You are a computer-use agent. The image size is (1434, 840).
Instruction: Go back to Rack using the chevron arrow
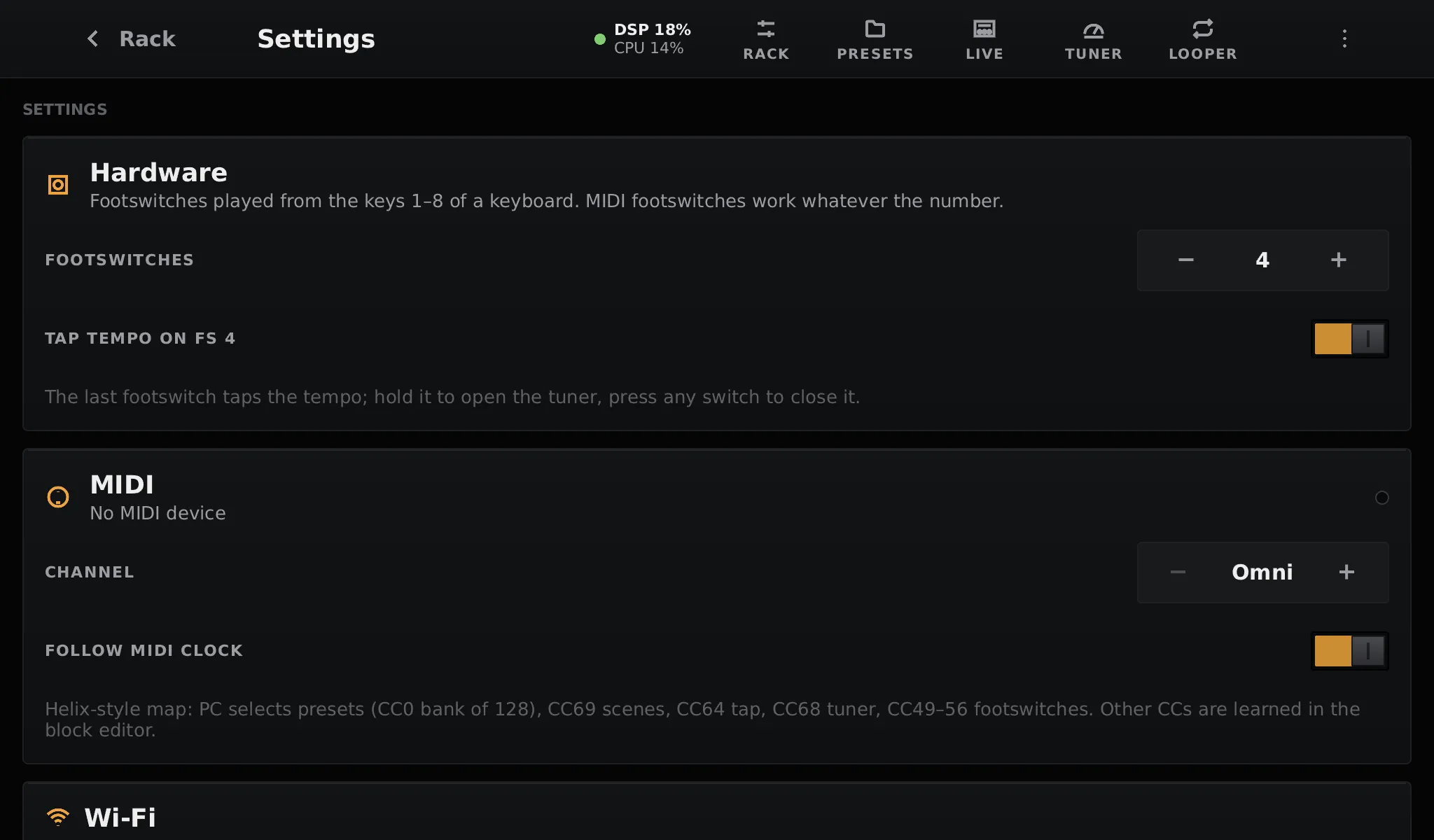point(92,38)
